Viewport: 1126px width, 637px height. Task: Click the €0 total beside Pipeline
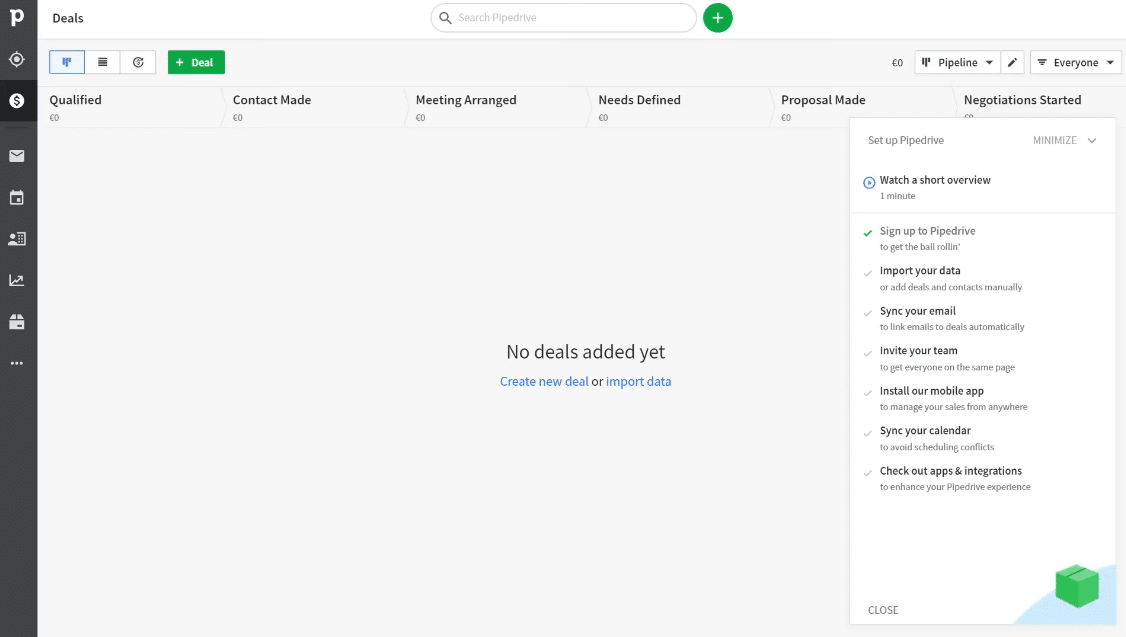[897, 63]
